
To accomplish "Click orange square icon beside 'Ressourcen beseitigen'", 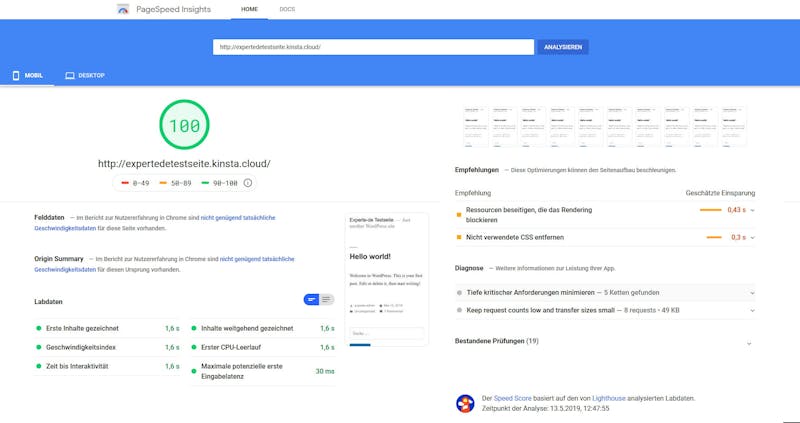I will coord(459,215).
